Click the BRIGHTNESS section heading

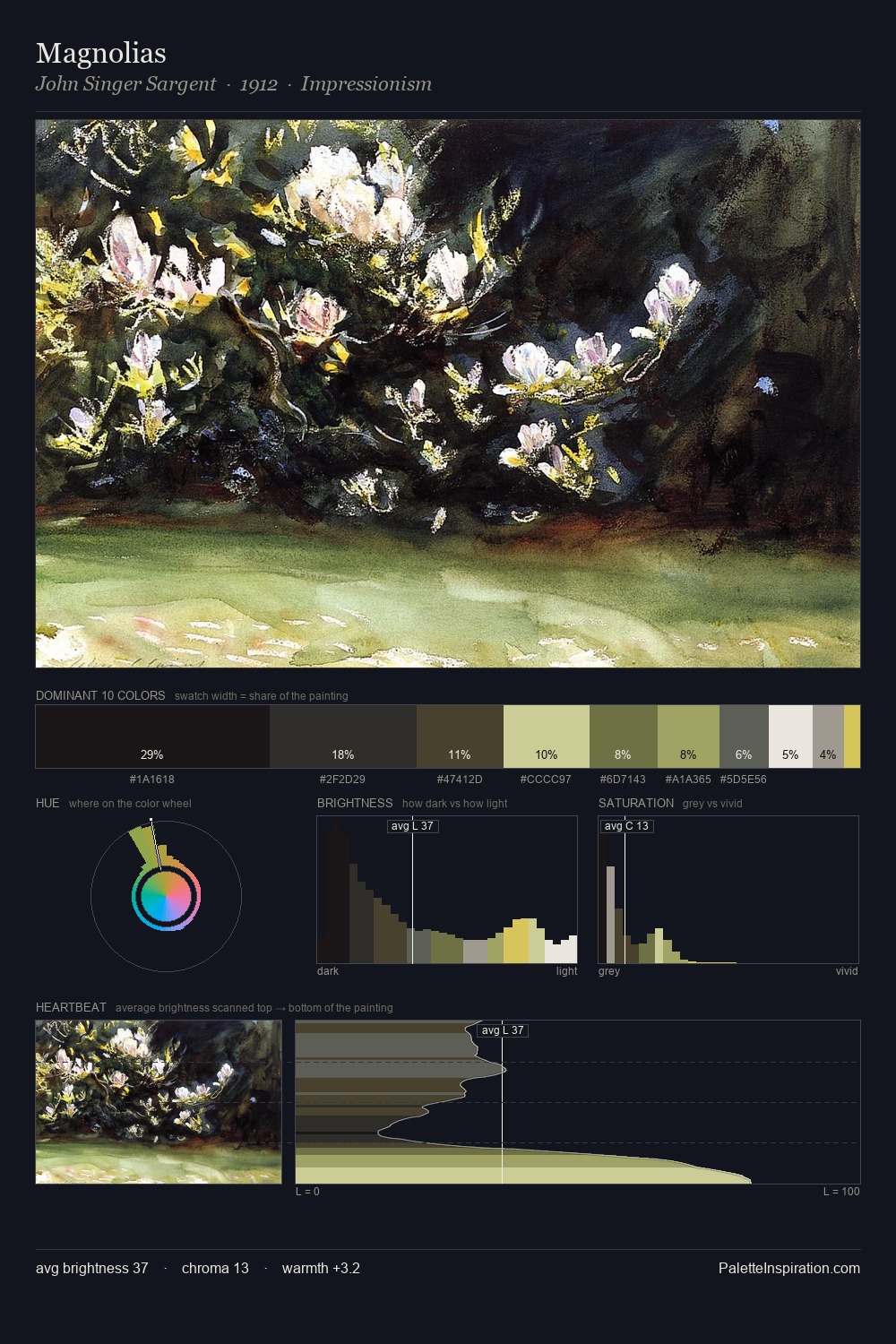pyautogui.click(x=355, y=803)
